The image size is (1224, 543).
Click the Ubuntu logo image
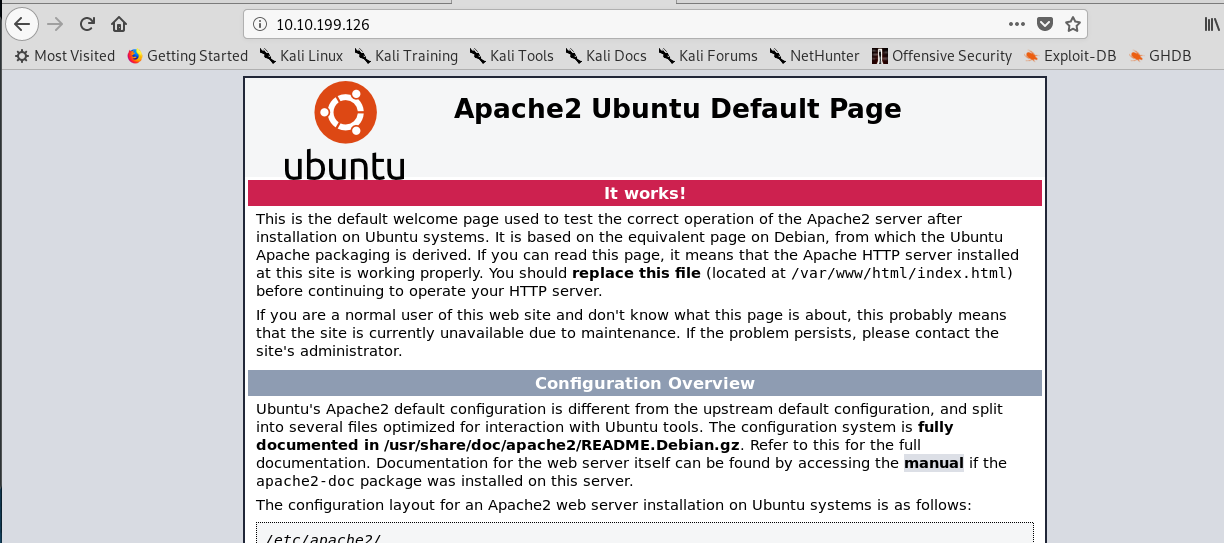click(x=345, y=130)
